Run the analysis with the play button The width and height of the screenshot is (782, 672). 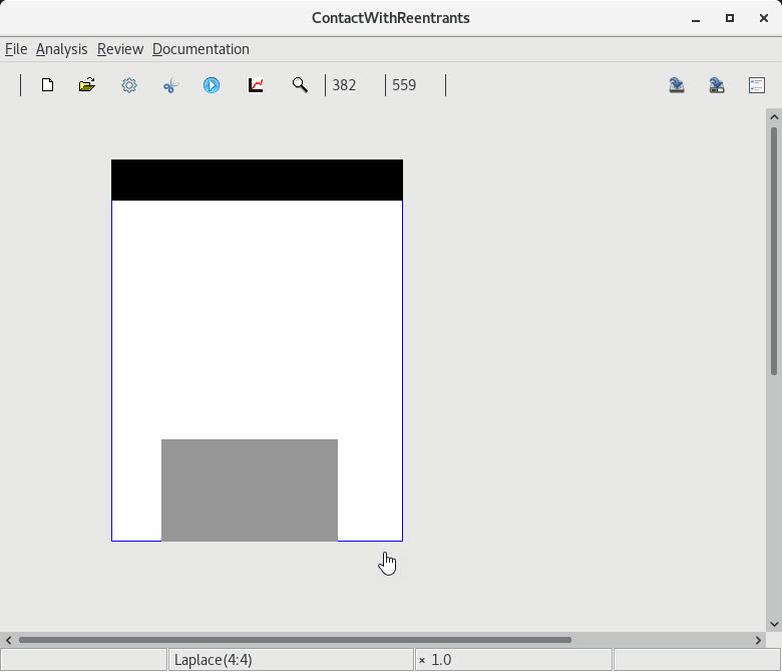click(x=212, y=85)
